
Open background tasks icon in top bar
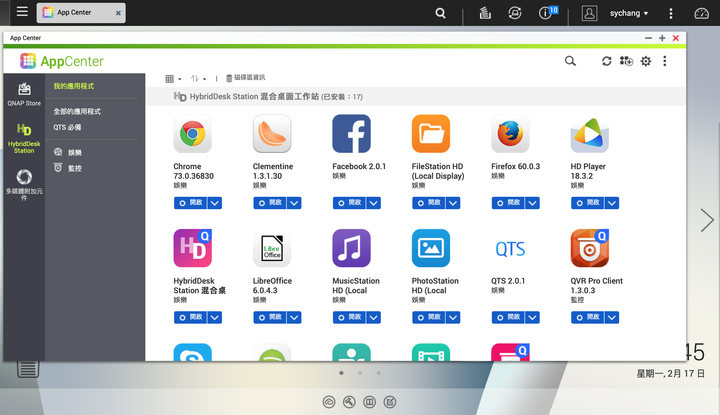(x=485, y=13)
